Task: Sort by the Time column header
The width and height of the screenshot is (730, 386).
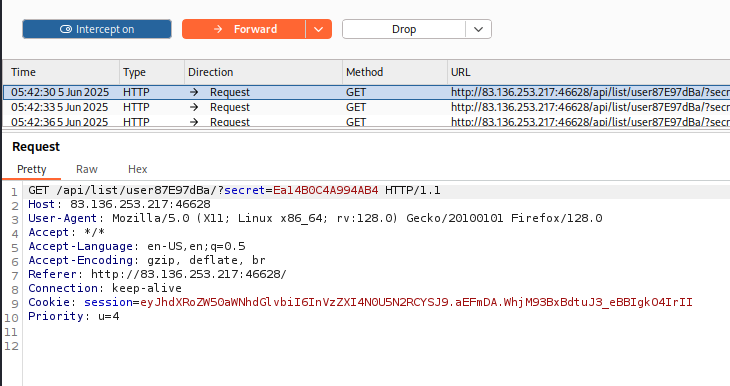Action: click(x=61, y=72)
